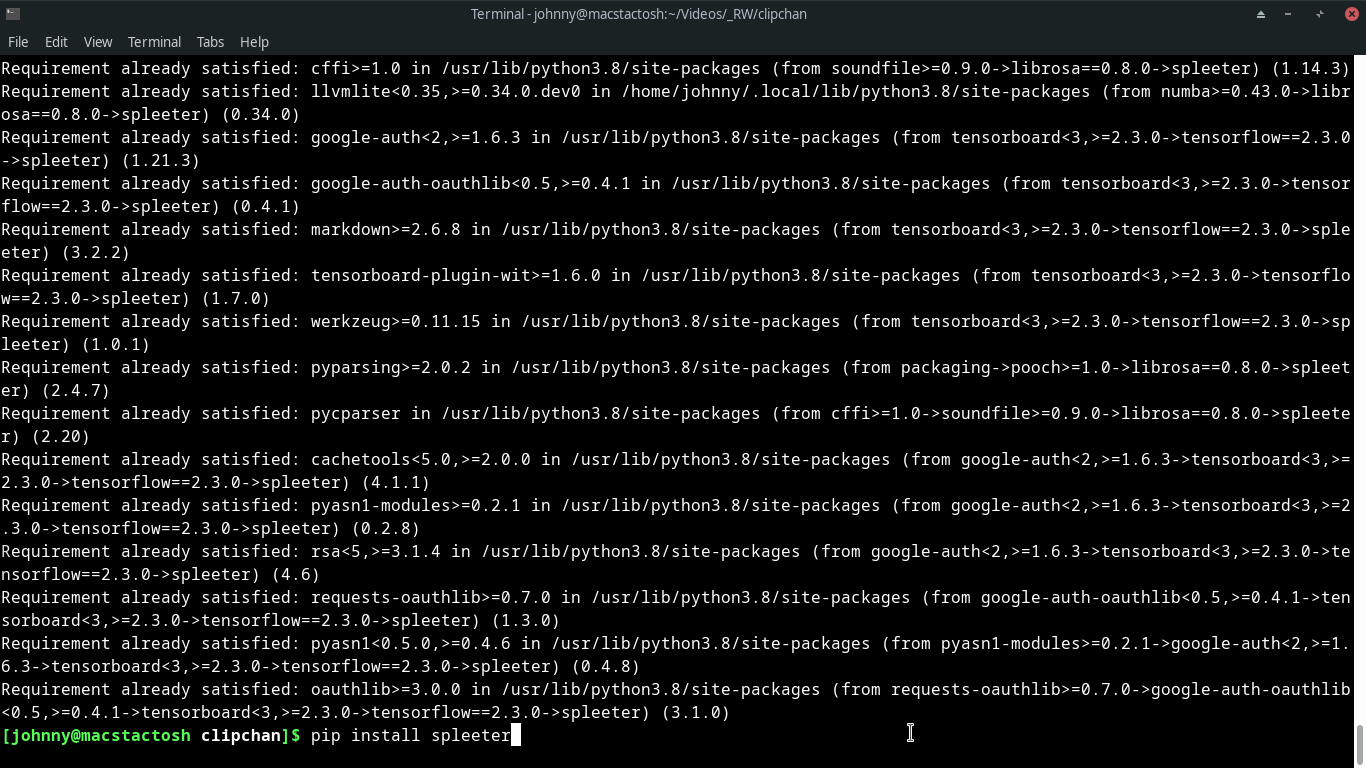Viewport: 1366px width, 768px height.
Task: Click the version '(3.2.2)' text
Action: coord(96,253)
